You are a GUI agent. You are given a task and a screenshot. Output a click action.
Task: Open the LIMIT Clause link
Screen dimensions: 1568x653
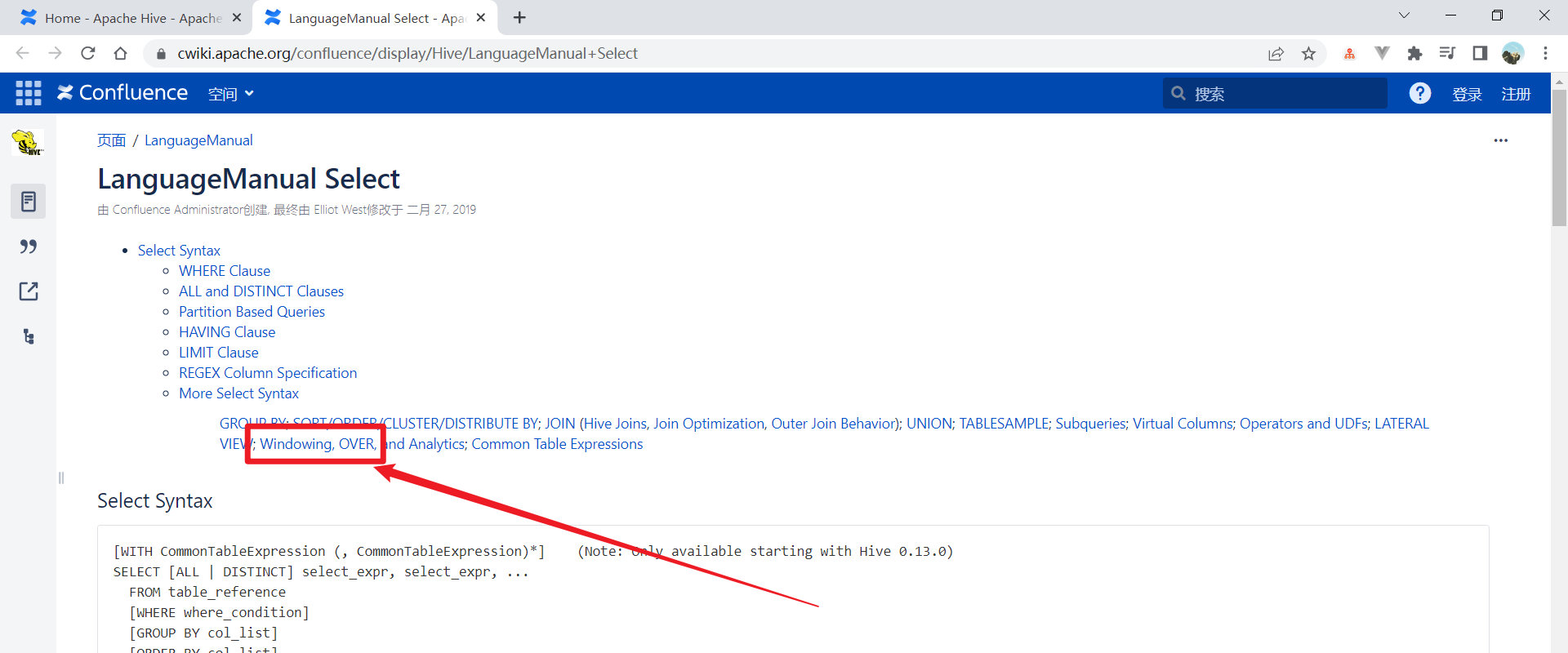[x=219, y=353]
